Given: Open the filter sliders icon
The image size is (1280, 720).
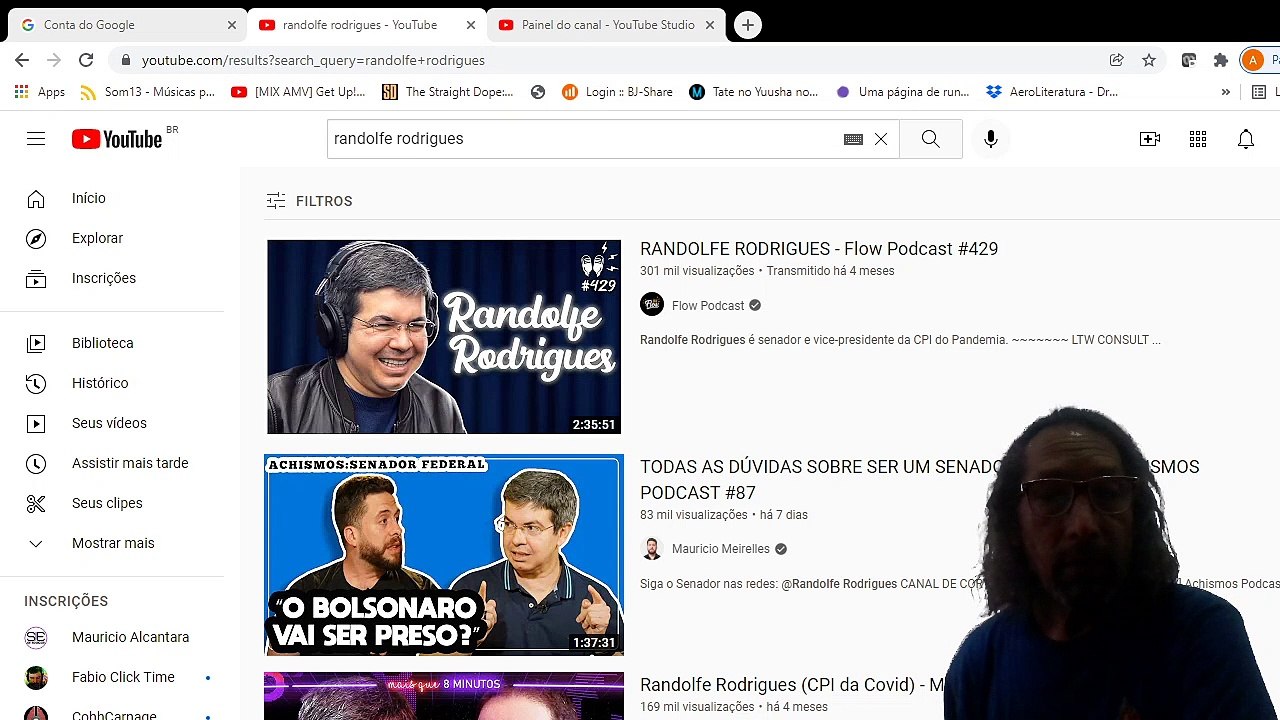Looking at the screenshot, I should tap(276, 201).
